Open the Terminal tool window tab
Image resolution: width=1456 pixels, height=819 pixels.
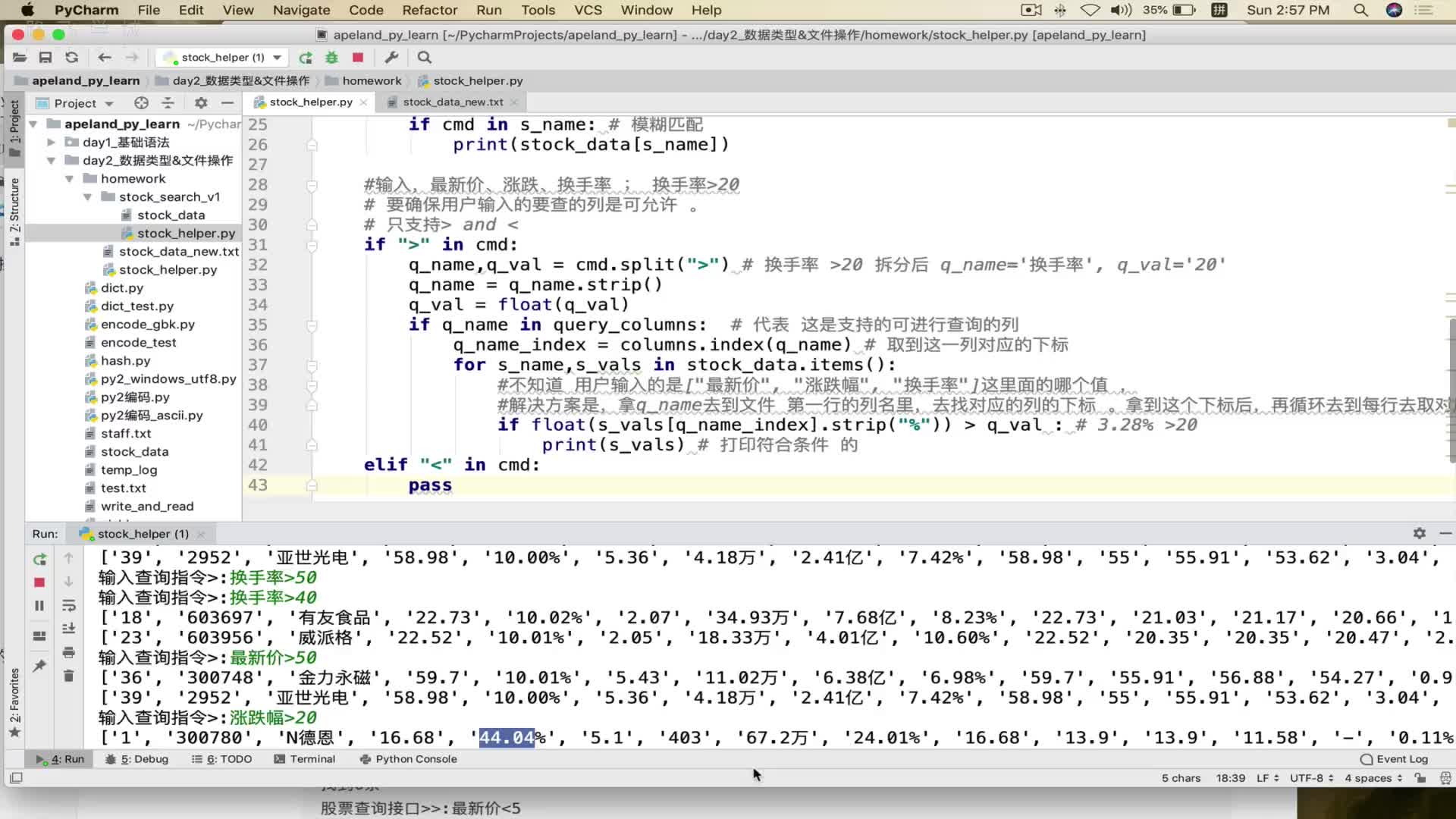click(304, 759)
